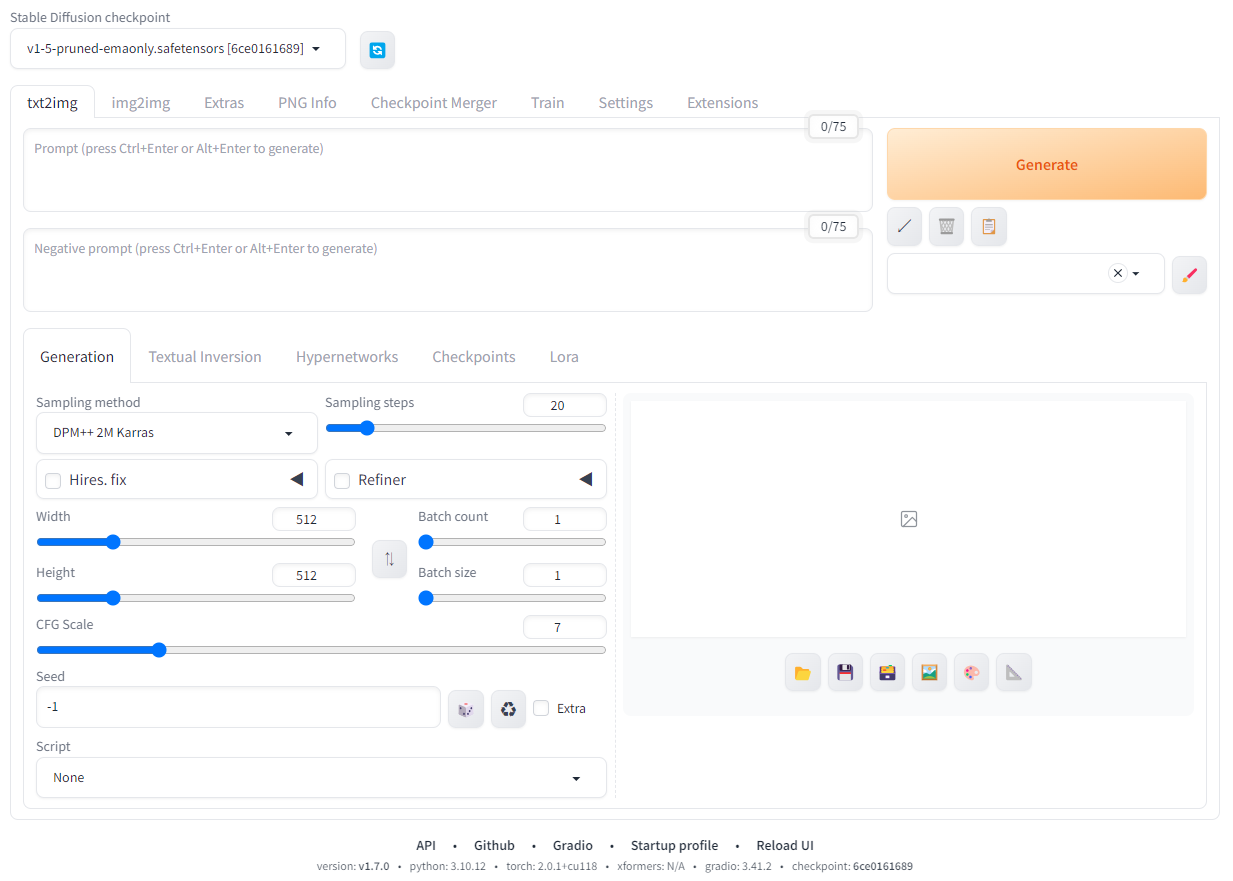The width and height of the screenshot is (1233, 881).
Task: Refresh the checkpoint list icon
Action: pos(377,50)
